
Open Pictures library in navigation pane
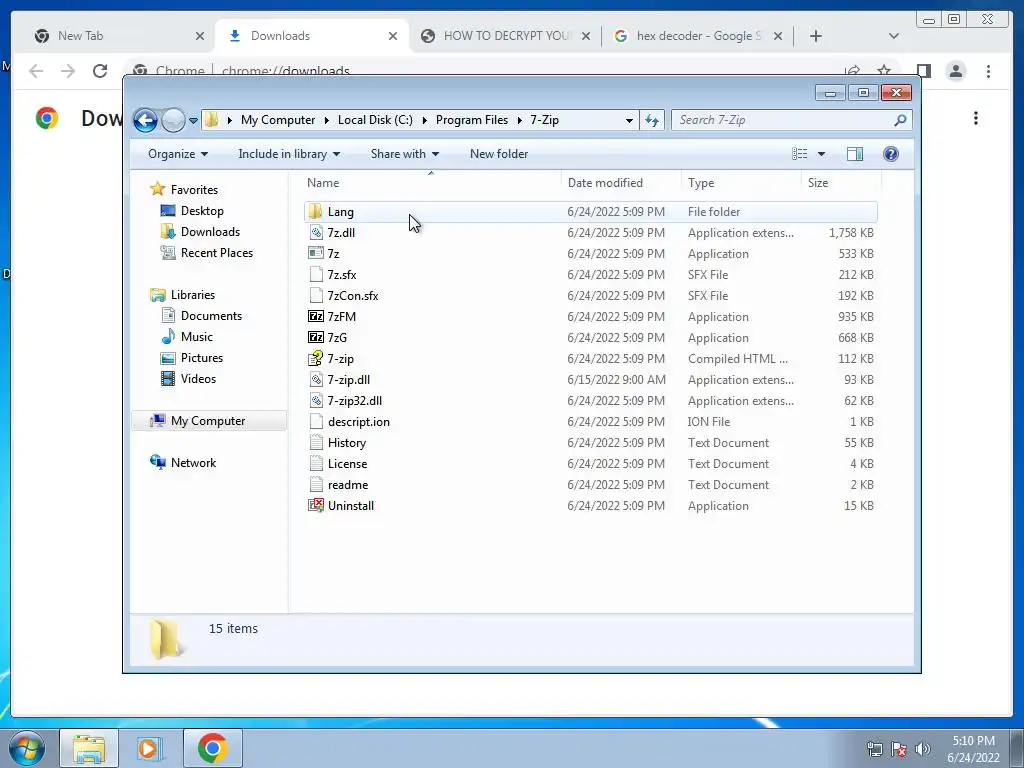click(202, 358)
